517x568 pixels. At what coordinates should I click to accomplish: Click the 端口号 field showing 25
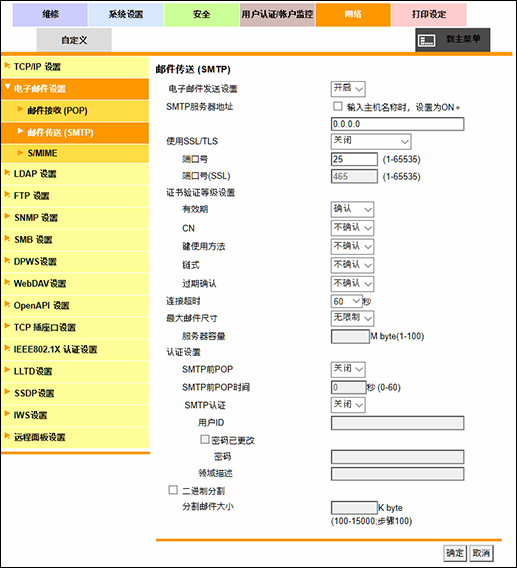point(354,159)
